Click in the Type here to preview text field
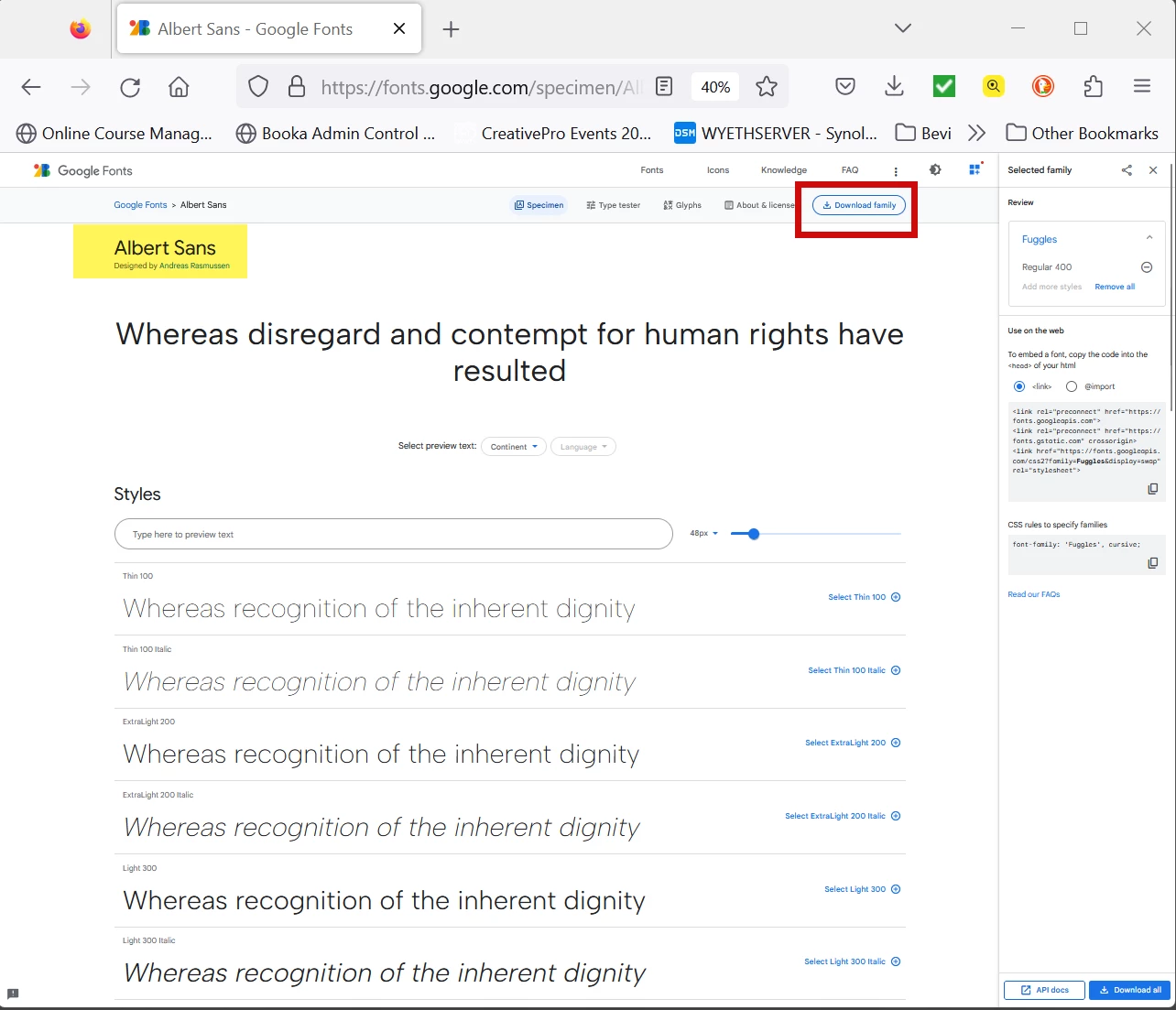This screenshot has height=1010, width=1176. (394, 534)
